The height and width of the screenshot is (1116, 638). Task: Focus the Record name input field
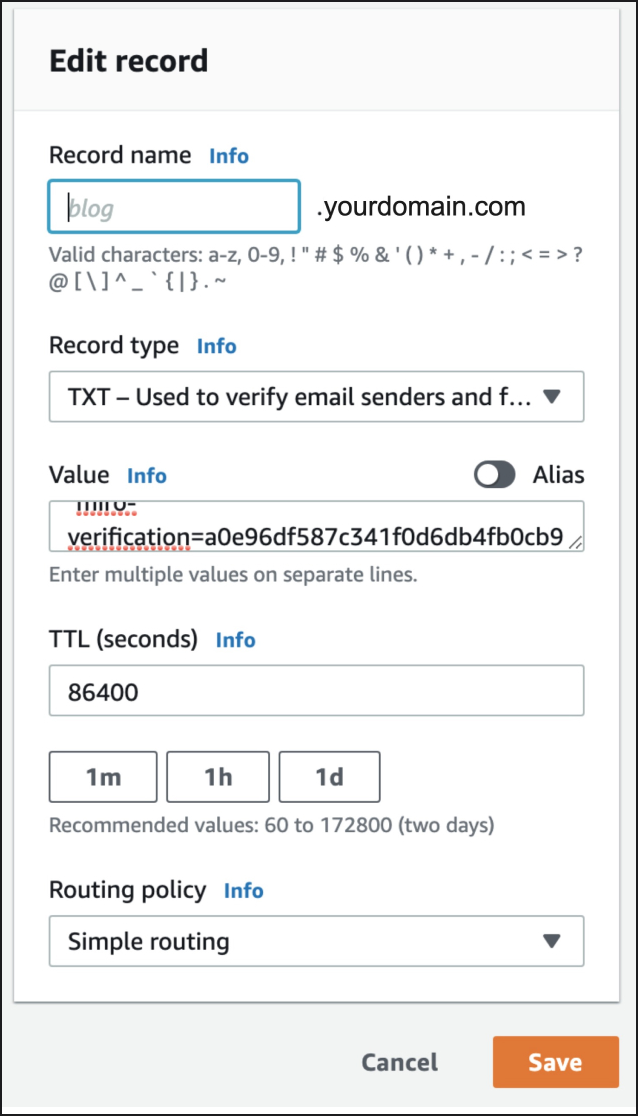point(174,207)
